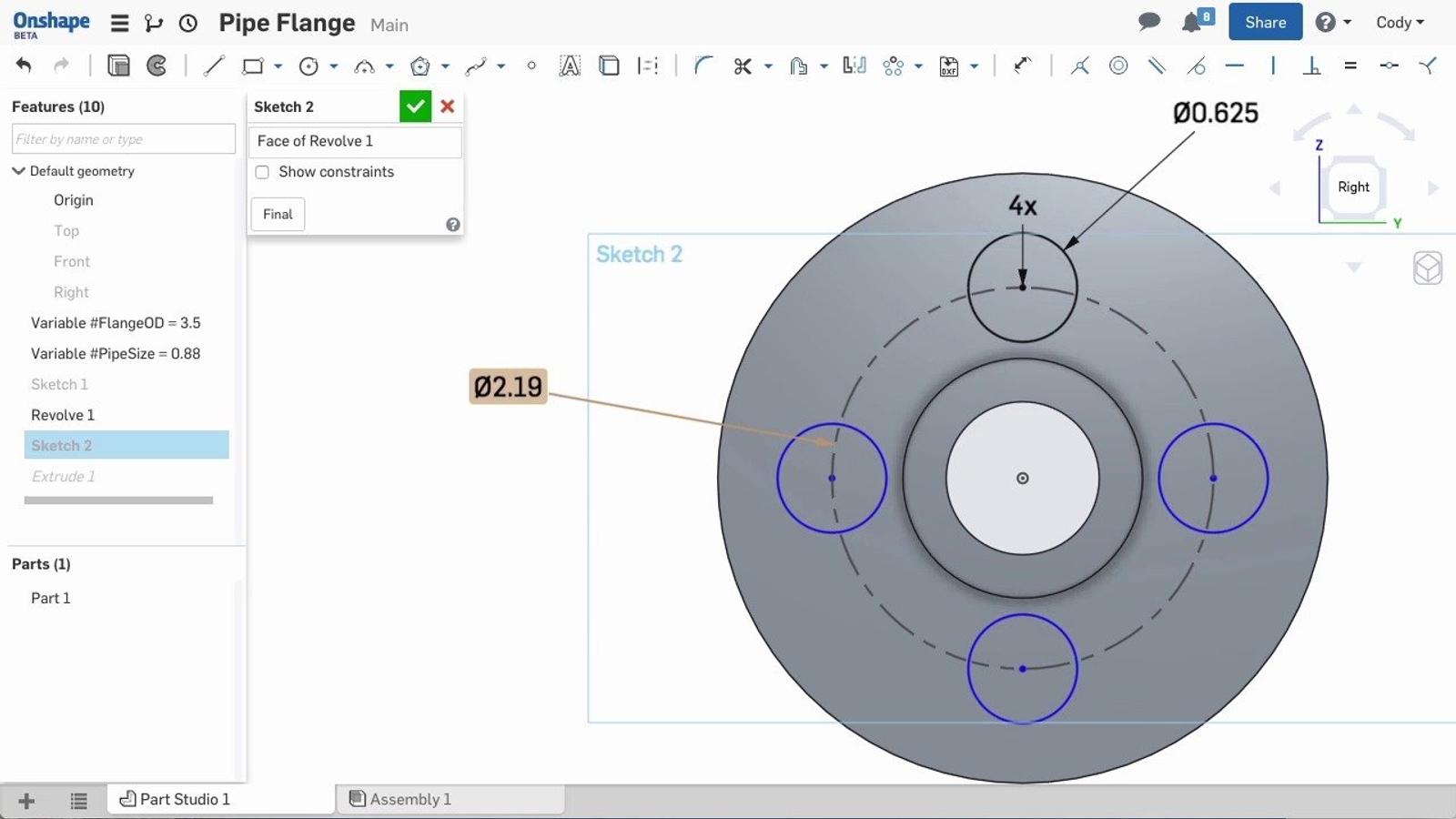Click the Undo arrow
Image resolution: width=1456 pixels, height=819 pixels.
tap(24, 66)
